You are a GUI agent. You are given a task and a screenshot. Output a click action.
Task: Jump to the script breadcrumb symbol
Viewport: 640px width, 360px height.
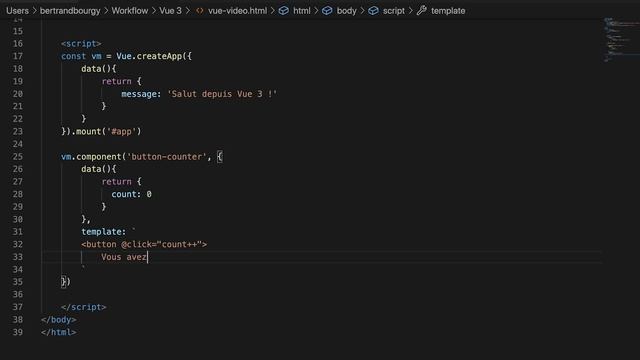pos(393,11)
